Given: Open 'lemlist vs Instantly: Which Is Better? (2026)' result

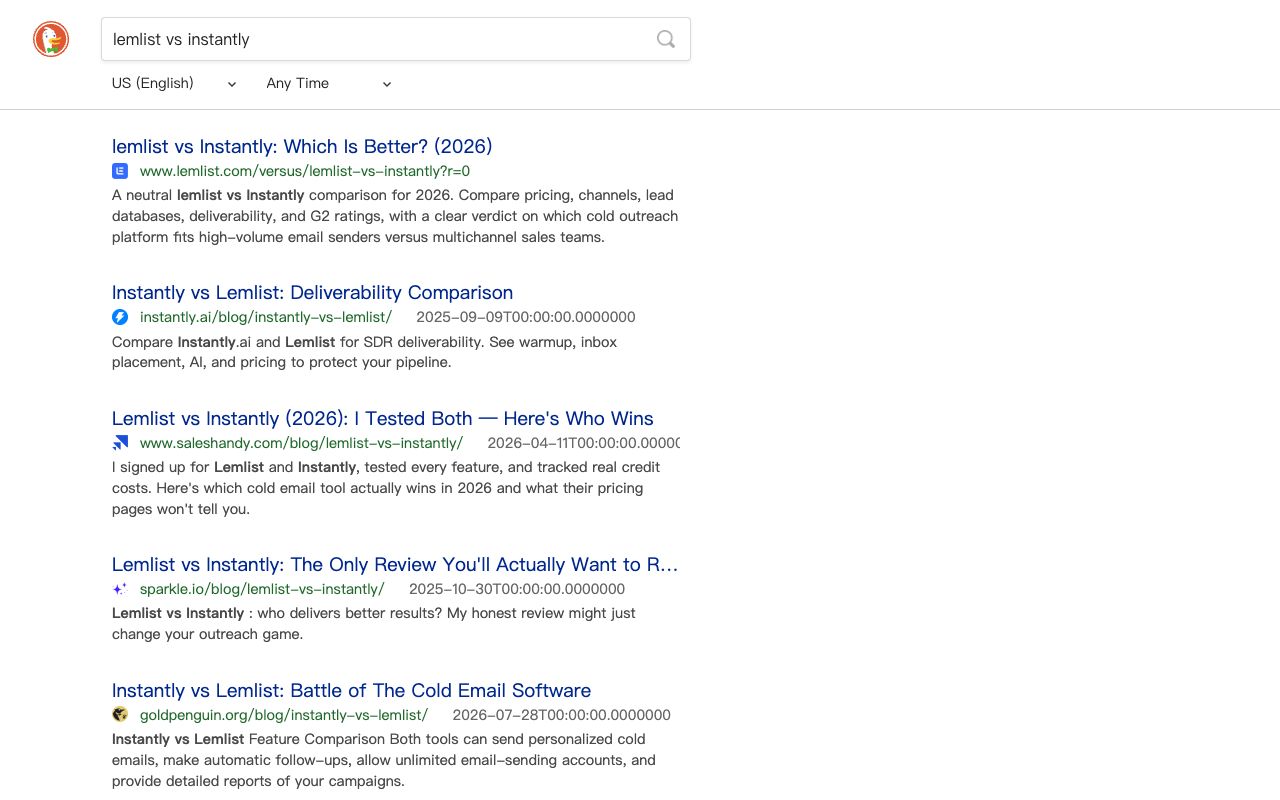Looking at the screenshot, I should (302, 146).
